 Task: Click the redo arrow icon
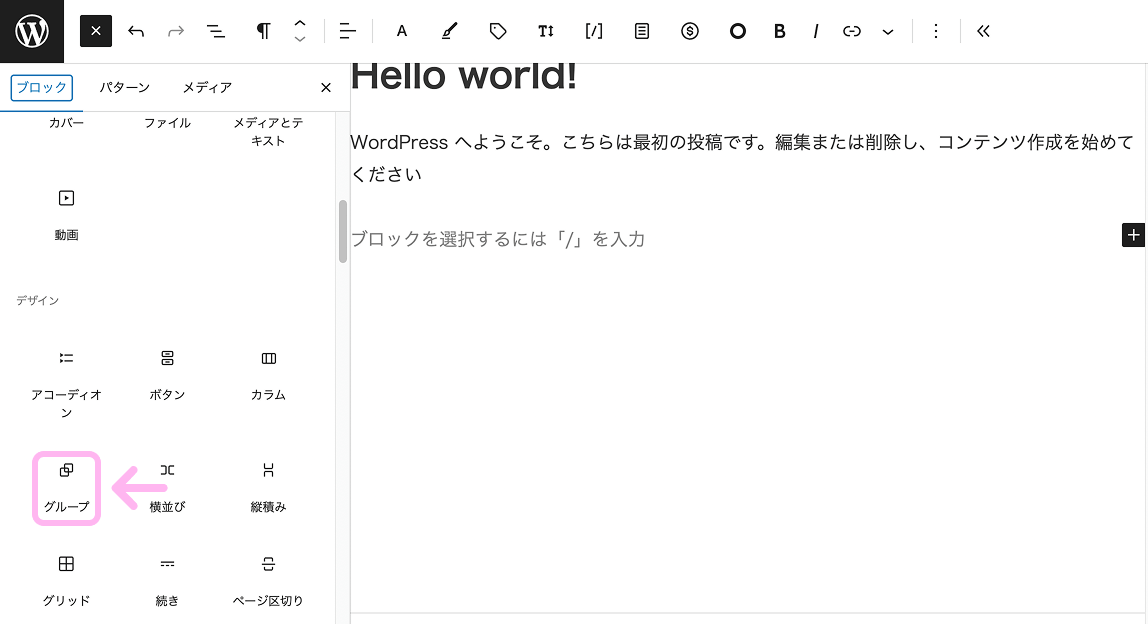[x=176, y=31]
